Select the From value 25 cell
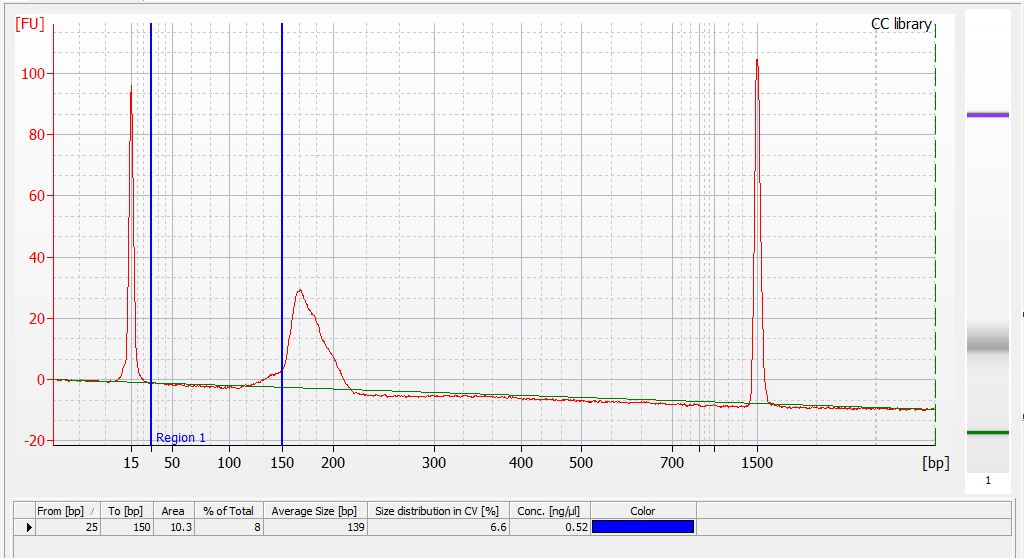Screen dimensions: 1024x558 click(67, 527)
